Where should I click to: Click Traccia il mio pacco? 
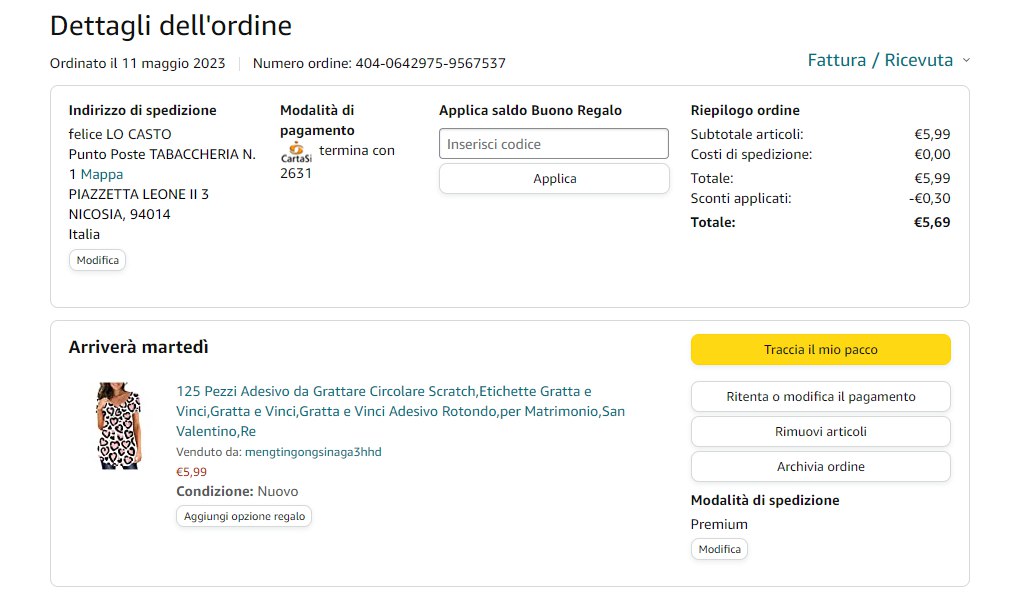pyautogui.click(x=820, y=350)
